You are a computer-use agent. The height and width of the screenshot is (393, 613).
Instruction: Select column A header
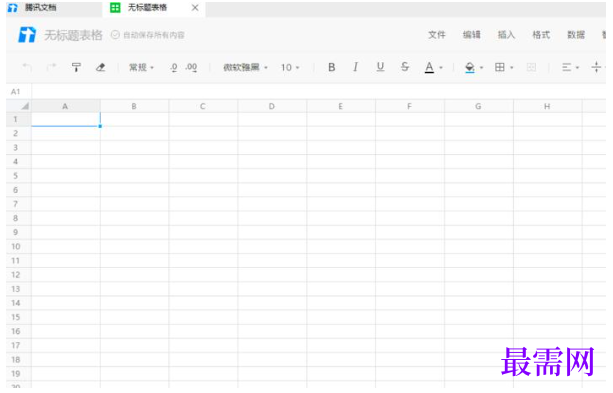66,106
